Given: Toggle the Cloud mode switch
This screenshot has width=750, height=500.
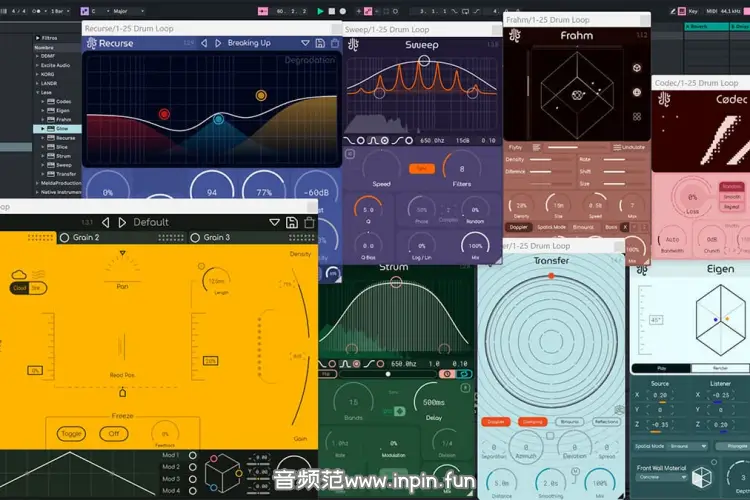Looking at the screenshot, I should click(x=28, y=288).
